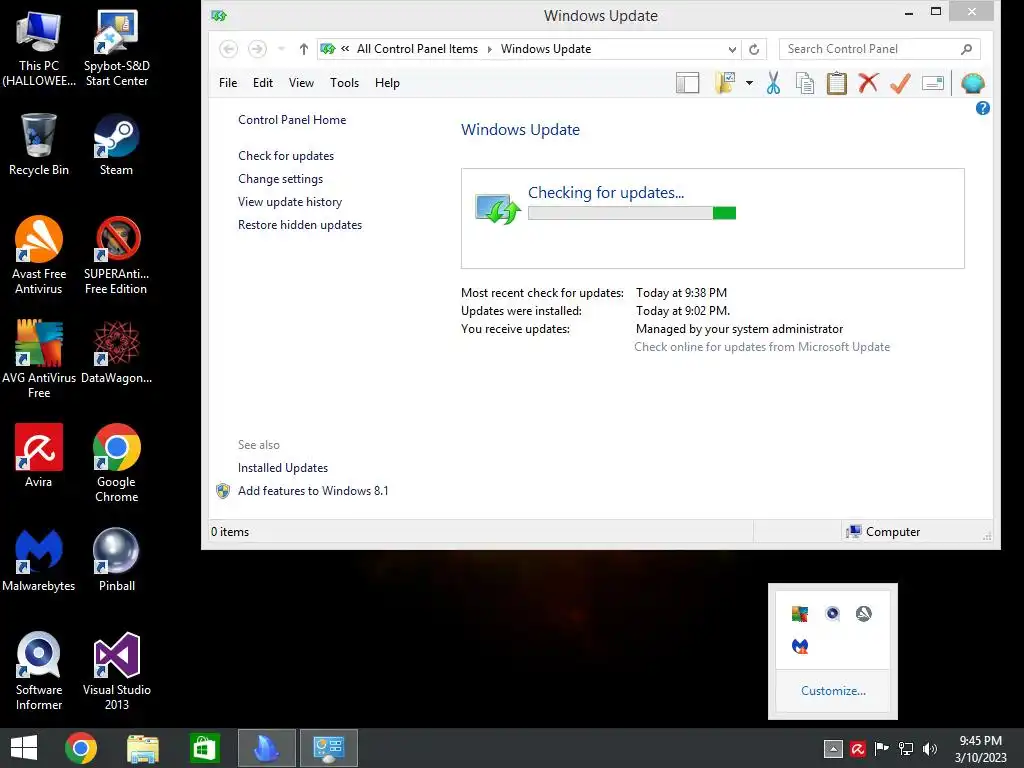Viewport: 1024px width, 768px height.
Task: Click the taskbar clock showing 9:45 PM
Action: click(x=980, y=748)
